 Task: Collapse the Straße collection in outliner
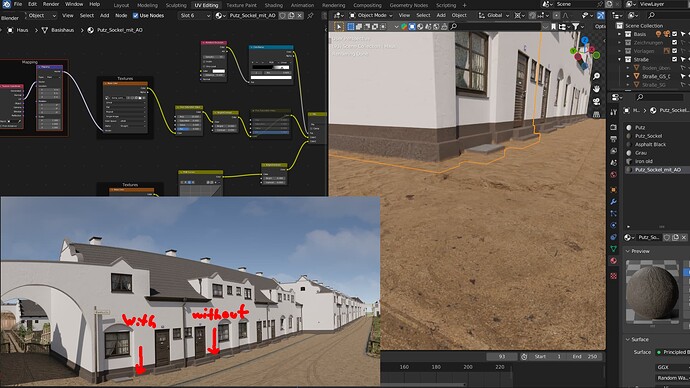pos(620,59)
